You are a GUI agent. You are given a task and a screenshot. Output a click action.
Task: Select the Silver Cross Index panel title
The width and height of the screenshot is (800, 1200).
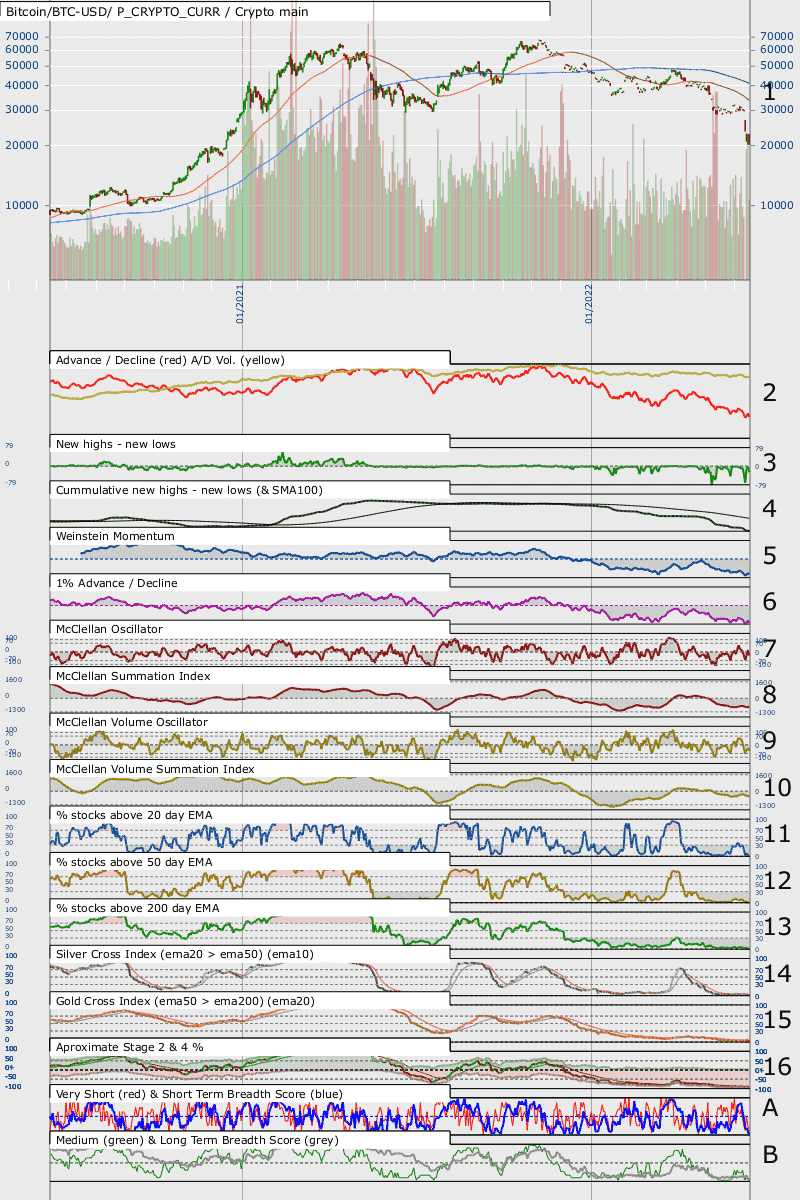point(185,955)
